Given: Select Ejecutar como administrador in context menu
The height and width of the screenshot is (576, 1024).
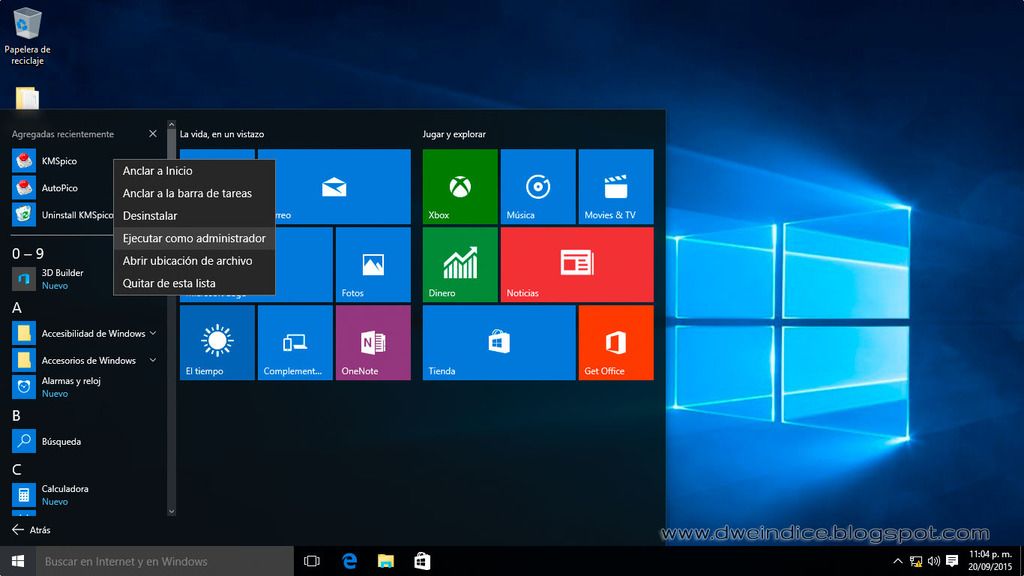Looking at the screenshot, I should (x=194, y=239).
